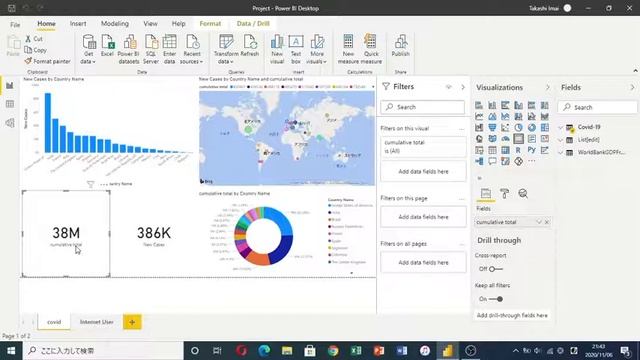
Task: Add a slicer visualization
Action: 479,150
